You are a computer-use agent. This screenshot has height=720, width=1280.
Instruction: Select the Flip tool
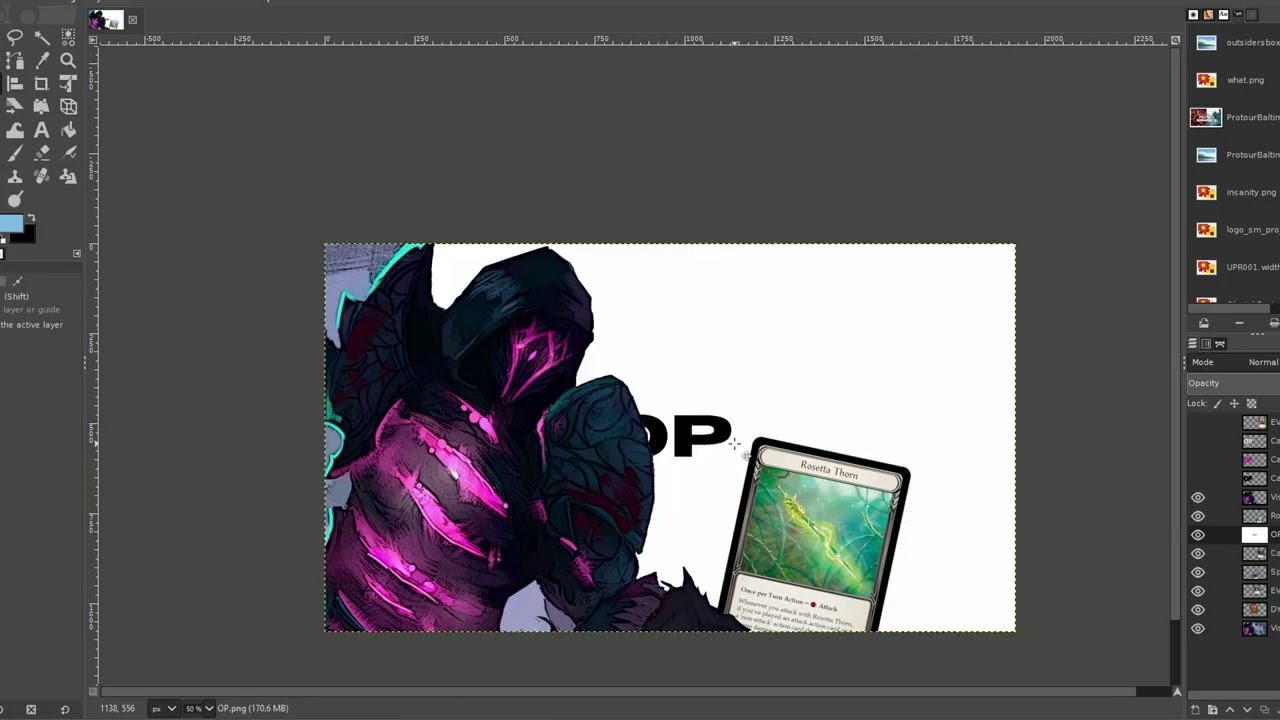pos(15,107)
